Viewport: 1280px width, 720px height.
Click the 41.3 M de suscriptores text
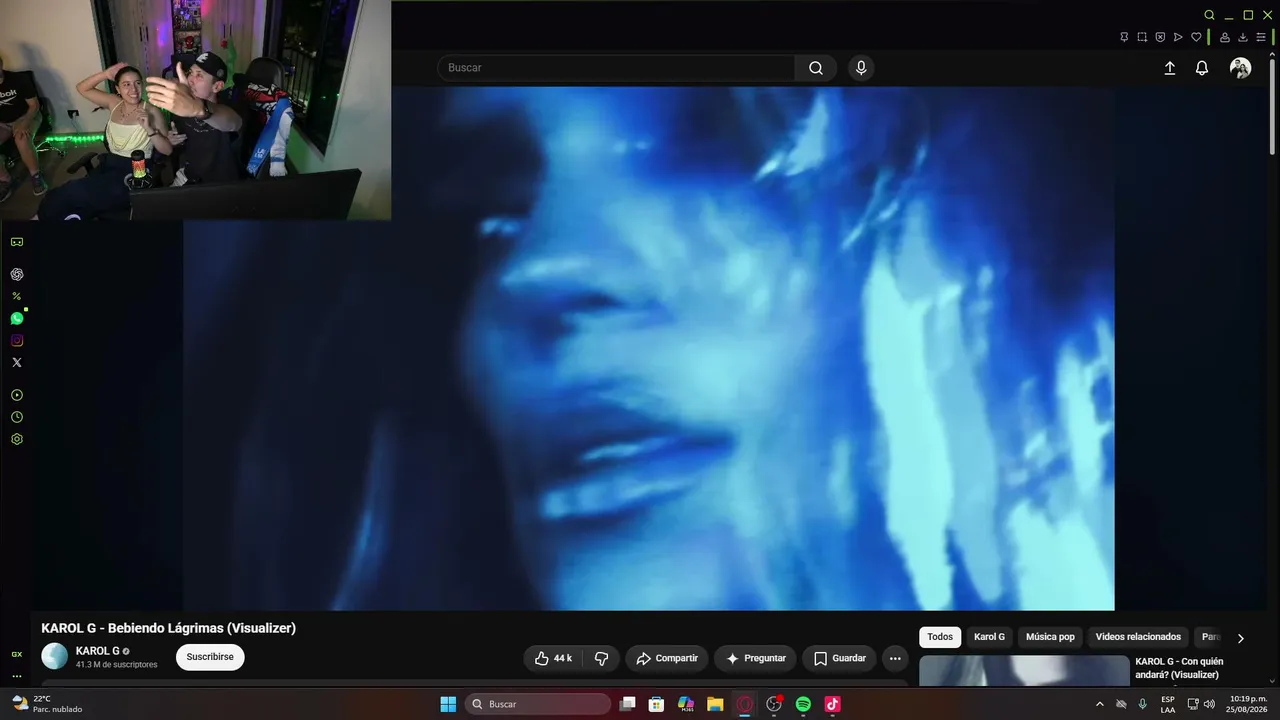(117, 665)
